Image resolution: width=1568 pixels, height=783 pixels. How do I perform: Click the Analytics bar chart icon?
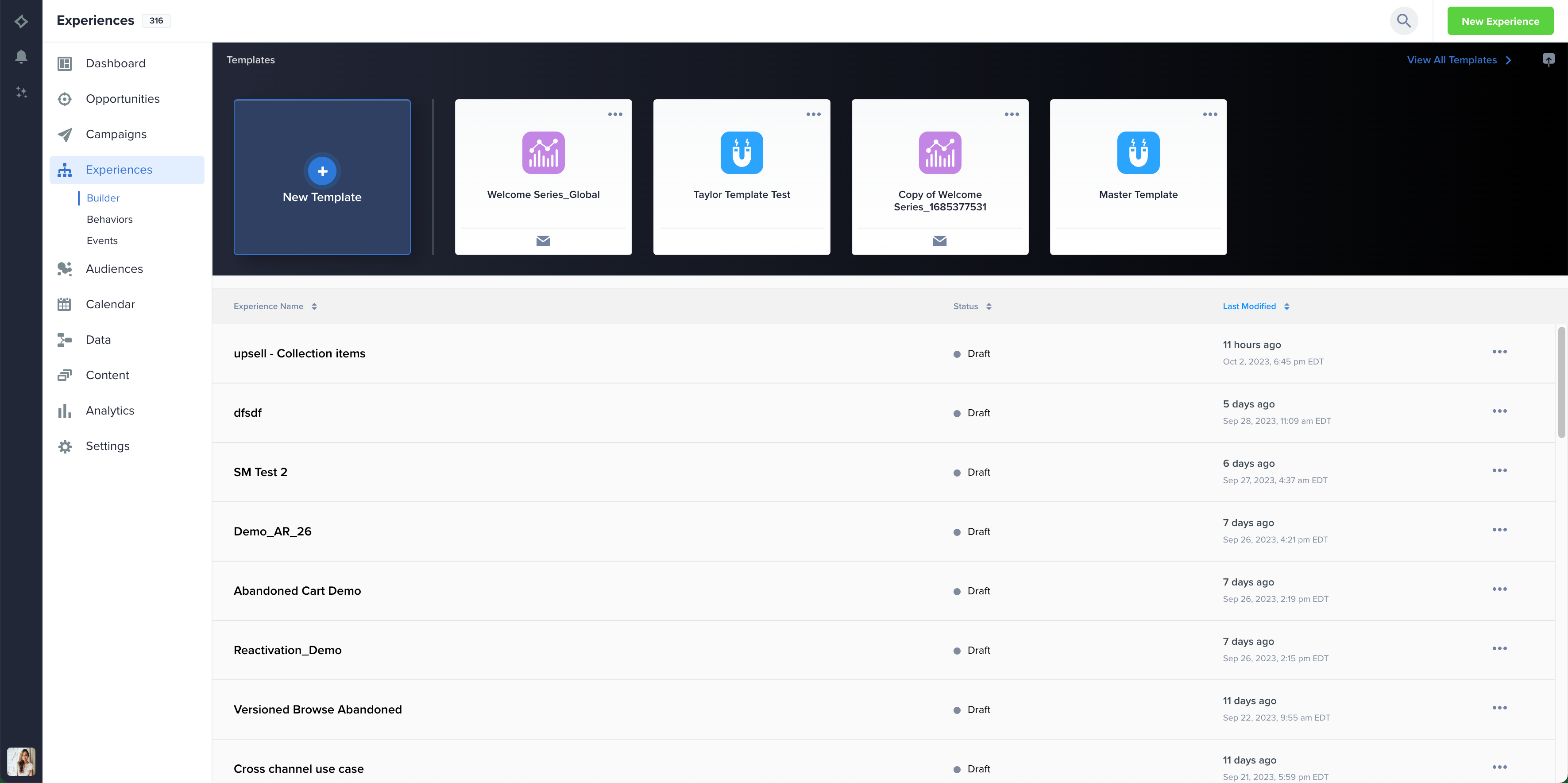pyautogui.click(x=65, y=411)
